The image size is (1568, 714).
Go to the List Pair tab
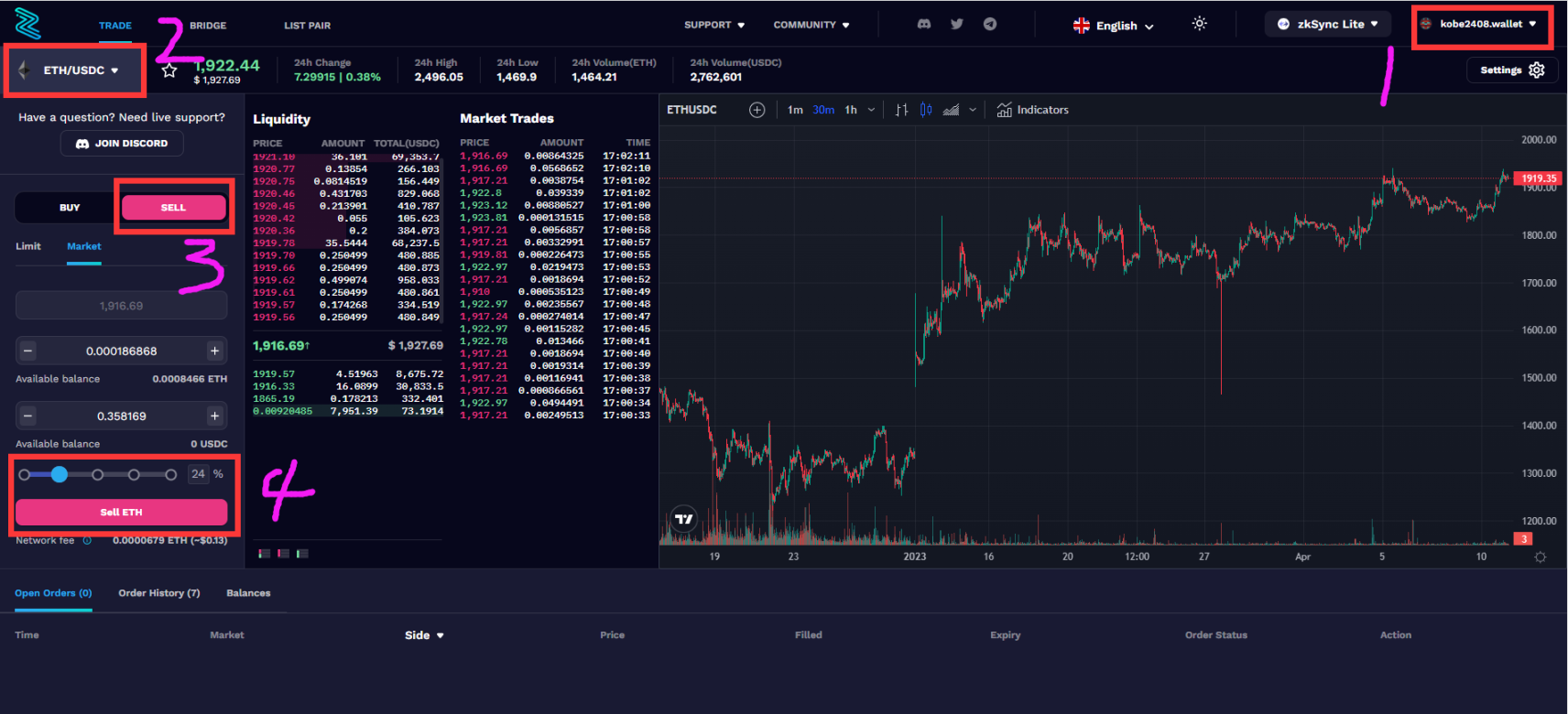[308, 26]
